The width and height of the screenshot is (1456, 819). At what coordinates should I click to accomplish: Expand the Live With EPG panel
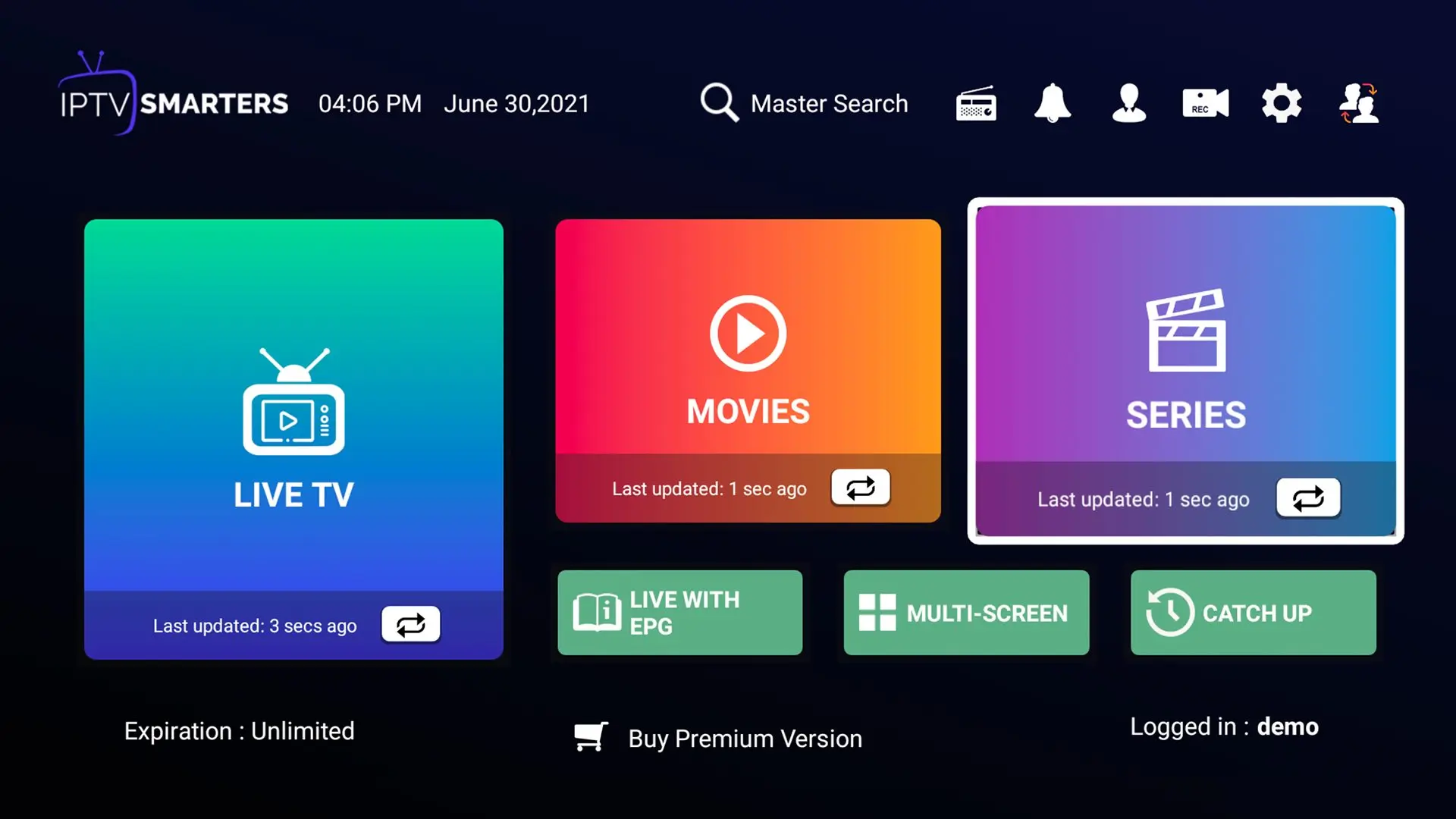point(680,613)
